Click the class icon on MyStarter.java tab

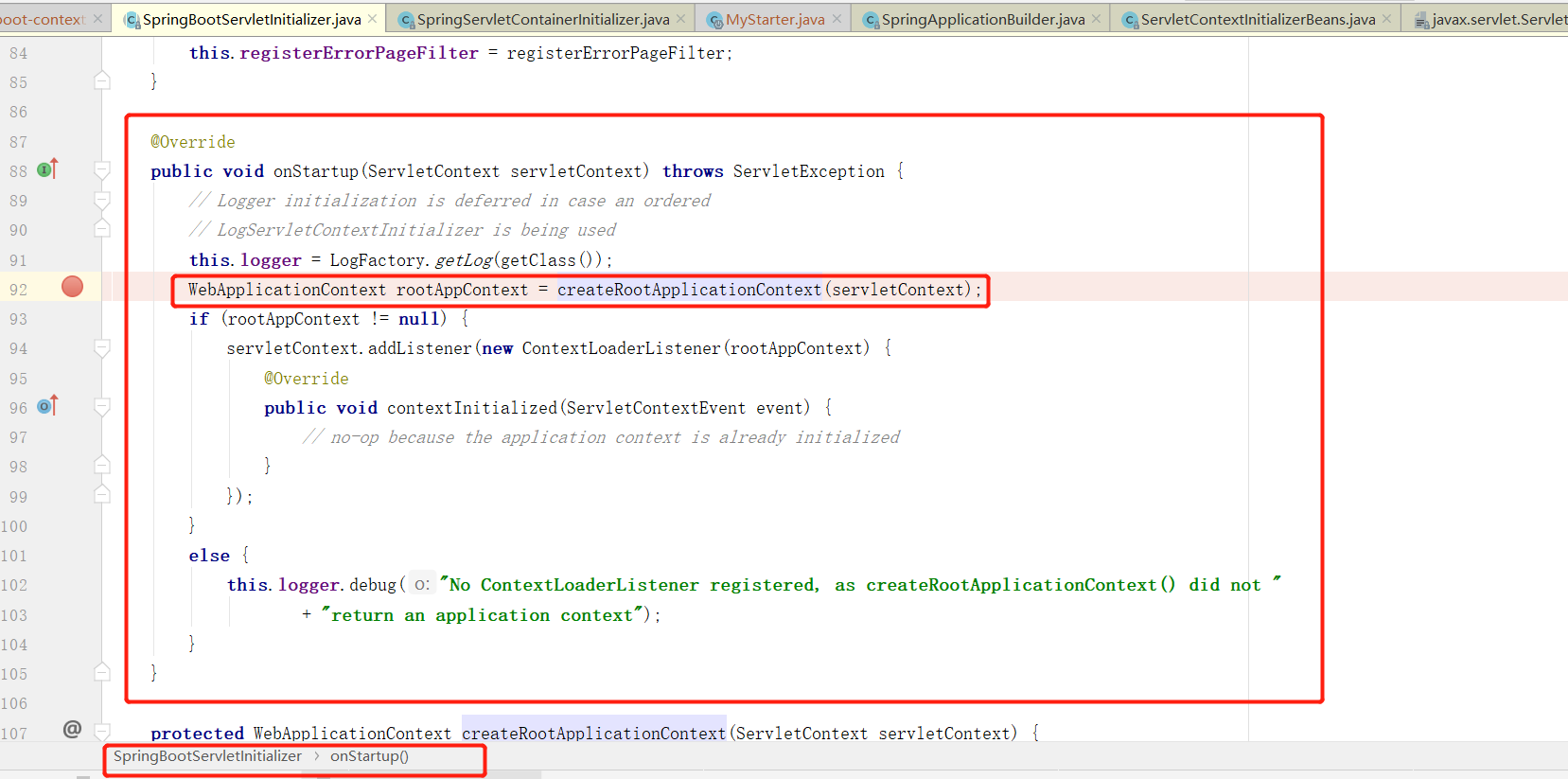[715, 20]
